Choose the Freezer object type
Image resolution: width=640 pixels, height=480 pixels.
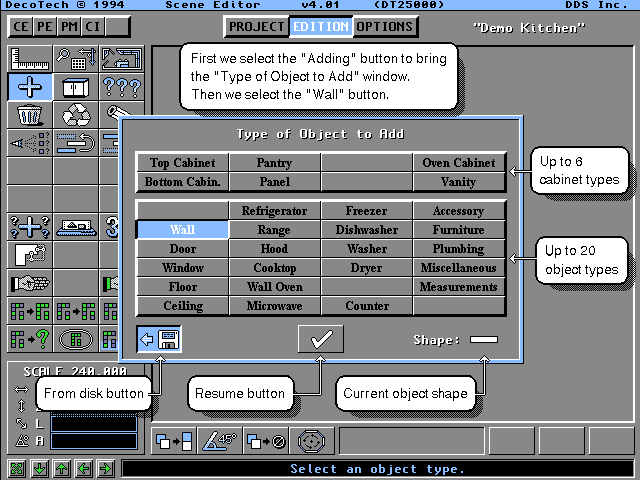tap(367, 211)
